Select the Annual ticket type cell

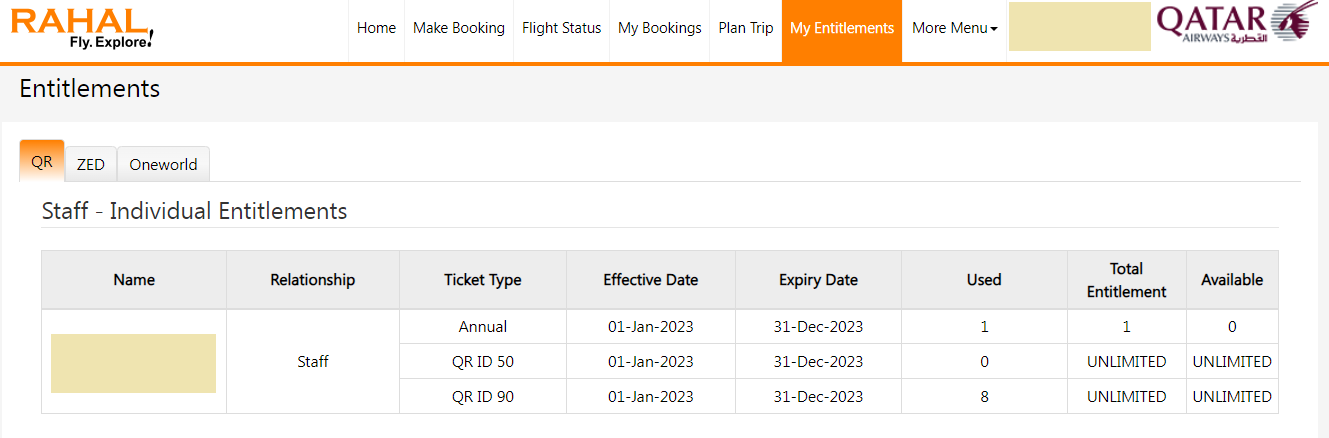tap(483, 327)
